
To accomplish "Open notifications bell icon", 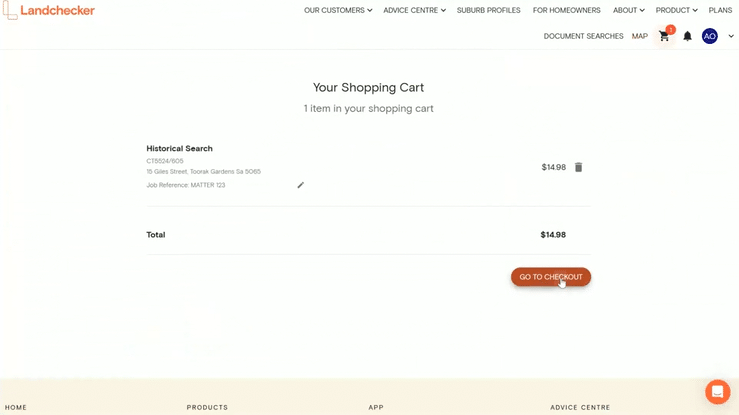I will [x=688, y=36].
